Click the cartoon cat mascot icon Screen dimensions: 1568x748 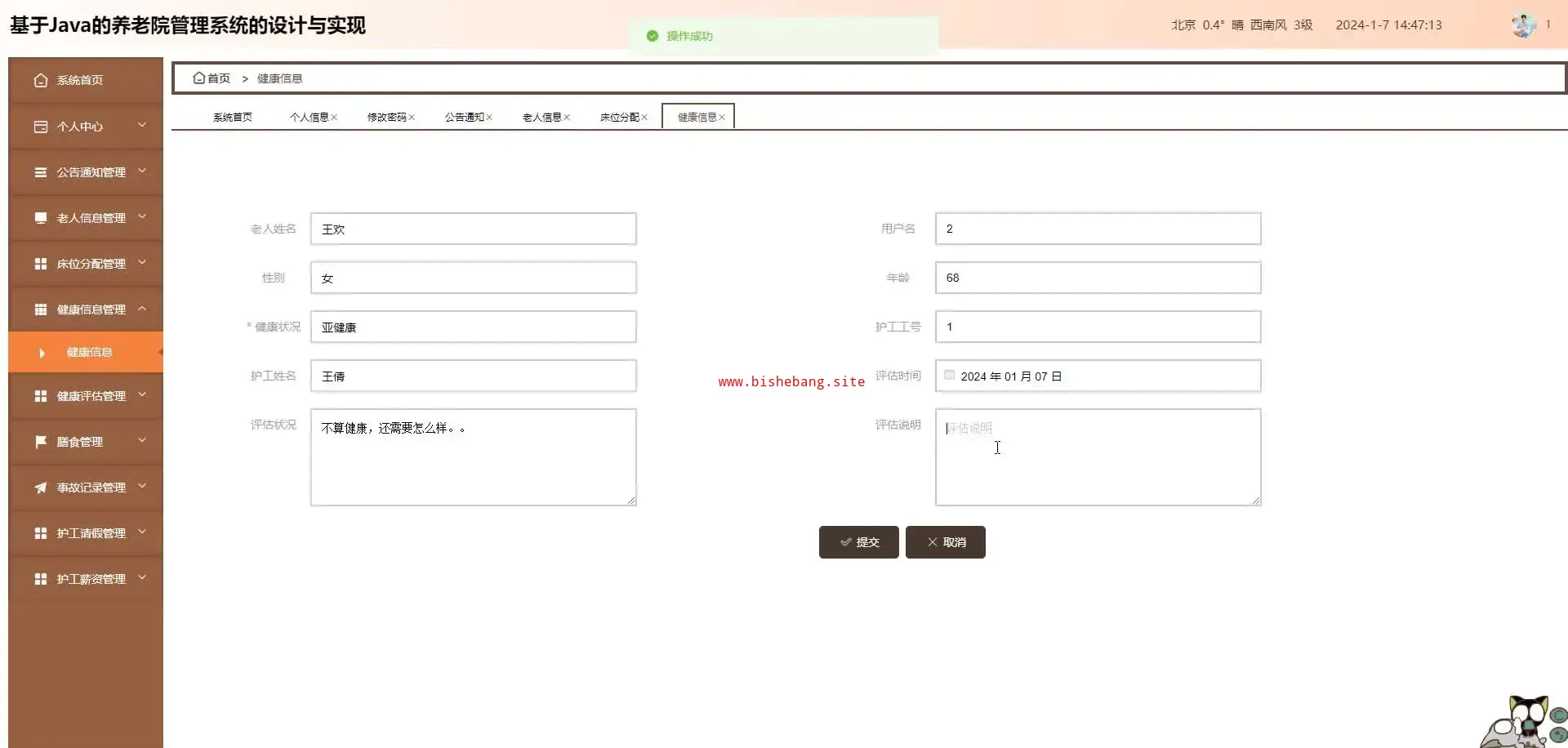(x=1524, y=722)
